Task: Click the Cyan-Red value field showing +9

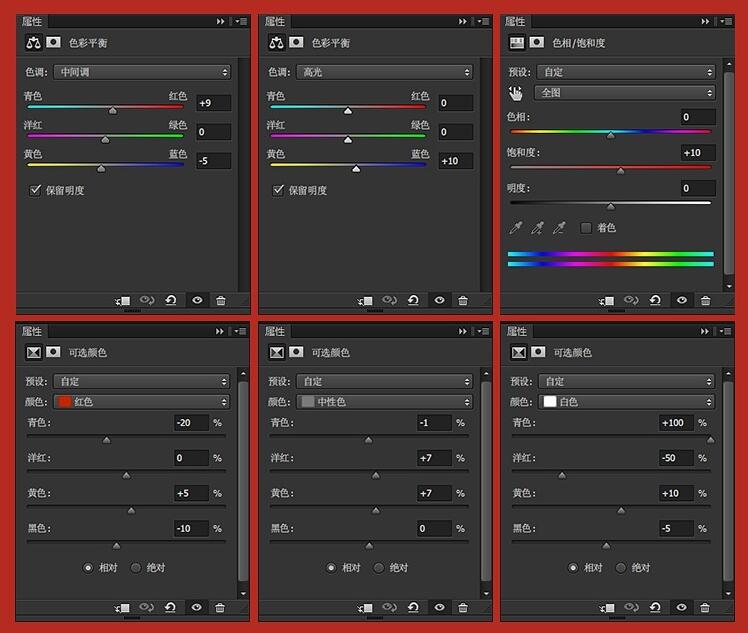Action: (214, 103)
